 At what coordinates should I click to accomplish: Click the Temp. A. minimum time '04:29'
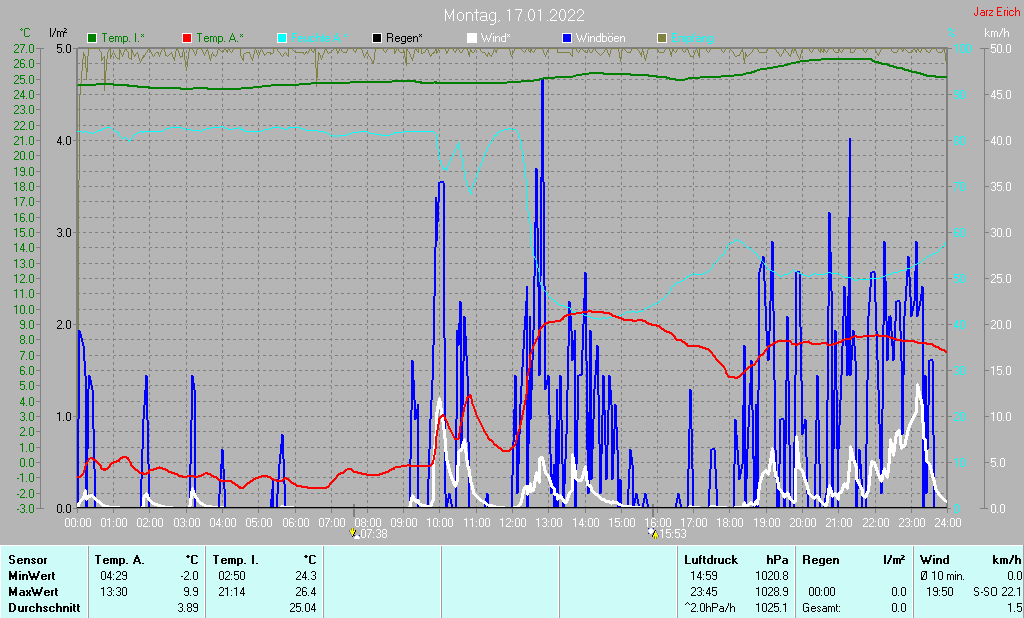click(114, 576)
